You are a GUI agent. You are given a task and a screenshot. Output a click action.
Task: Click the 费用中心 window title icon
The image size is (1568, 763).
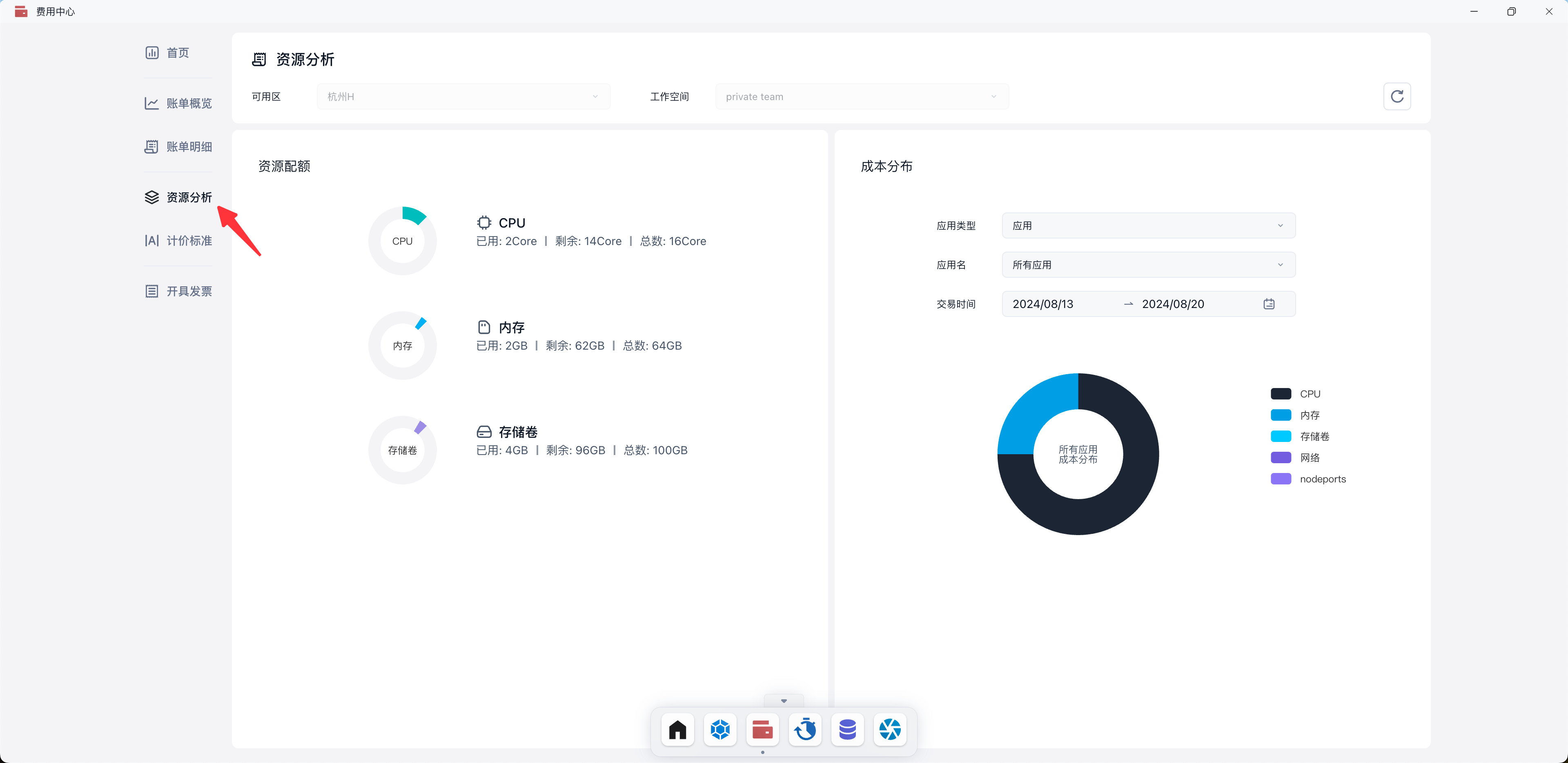(21, 11)
